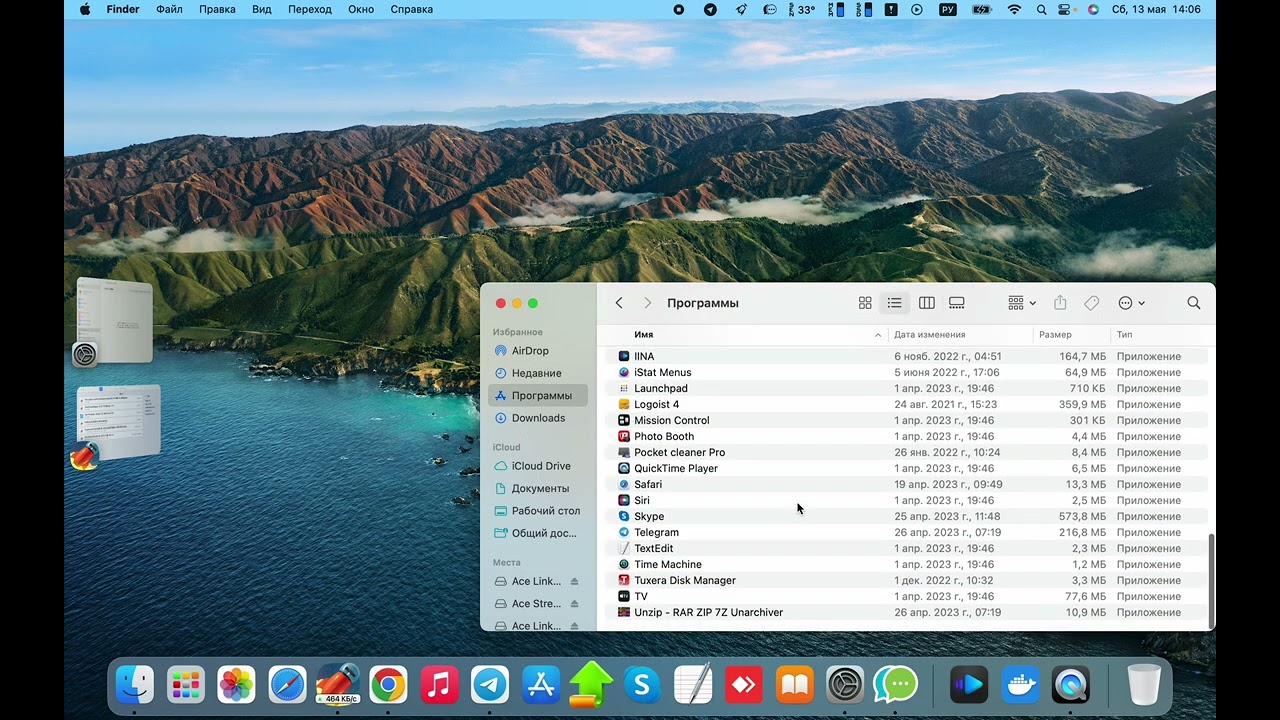
Task: Open Документы in the sidebar
Action: point(538,488)
